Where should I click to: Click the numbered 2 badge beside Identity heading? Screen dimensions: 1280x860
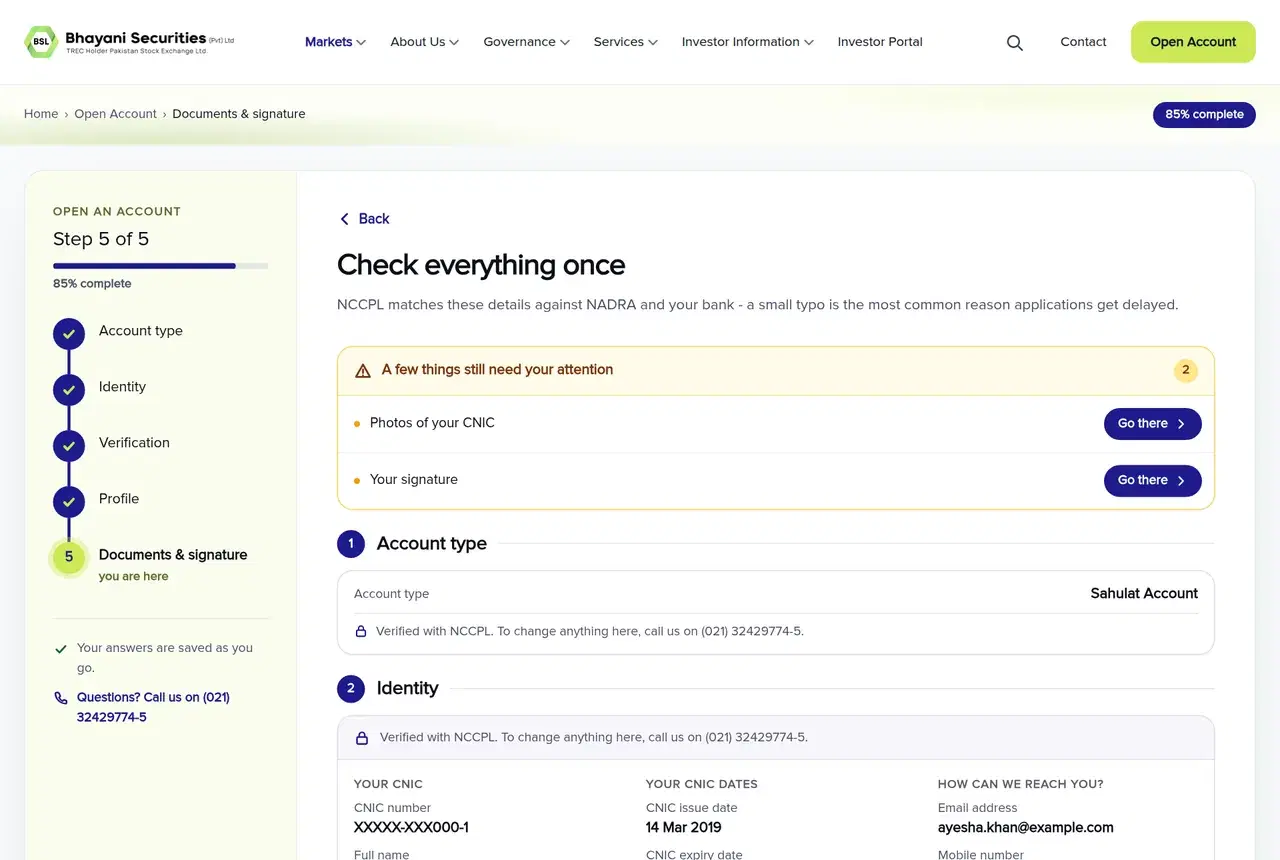pos(351,689)
